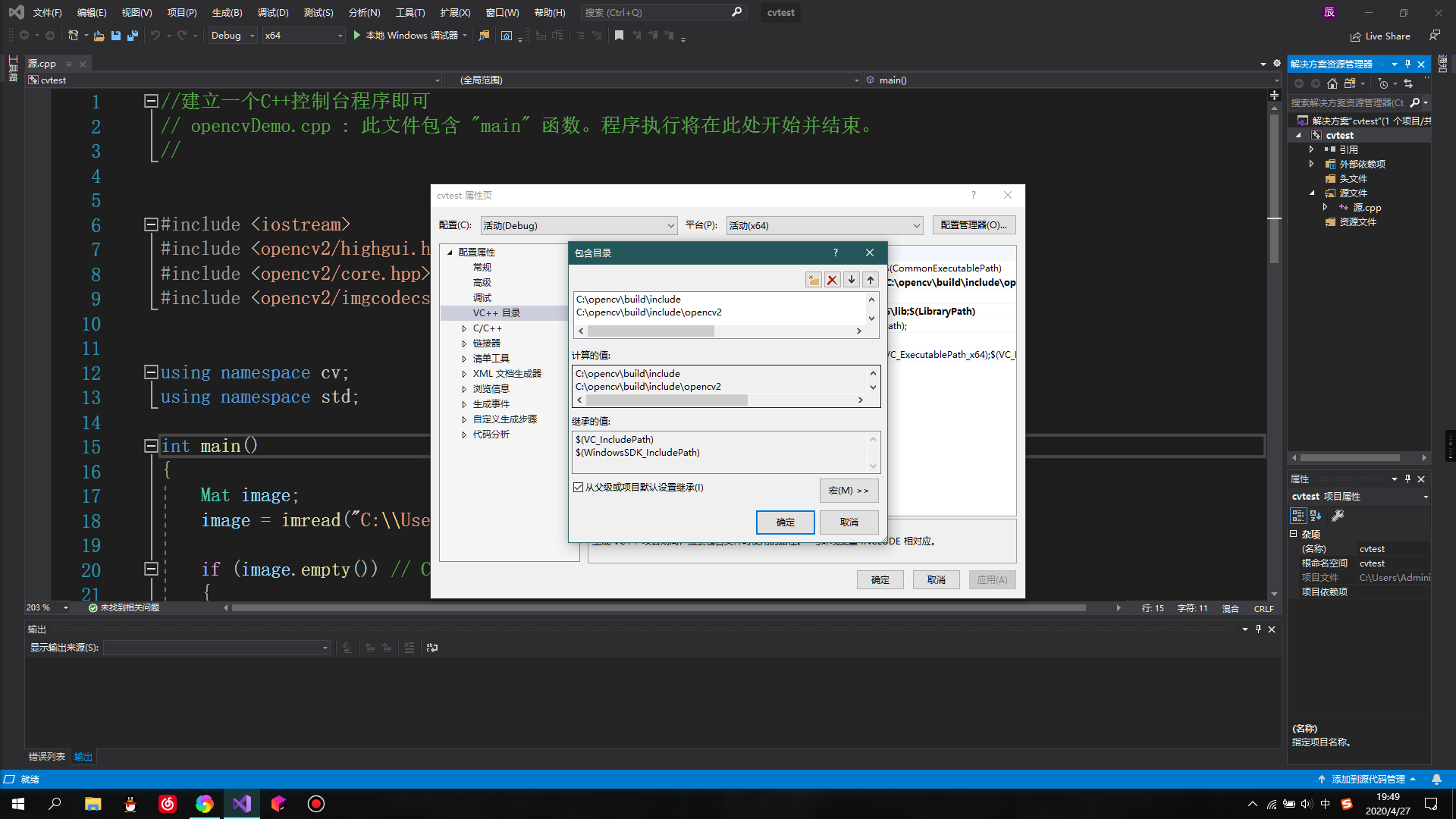Add a new line in the 包含目录 dialog
1456x819 pixels.
(813, 279)
